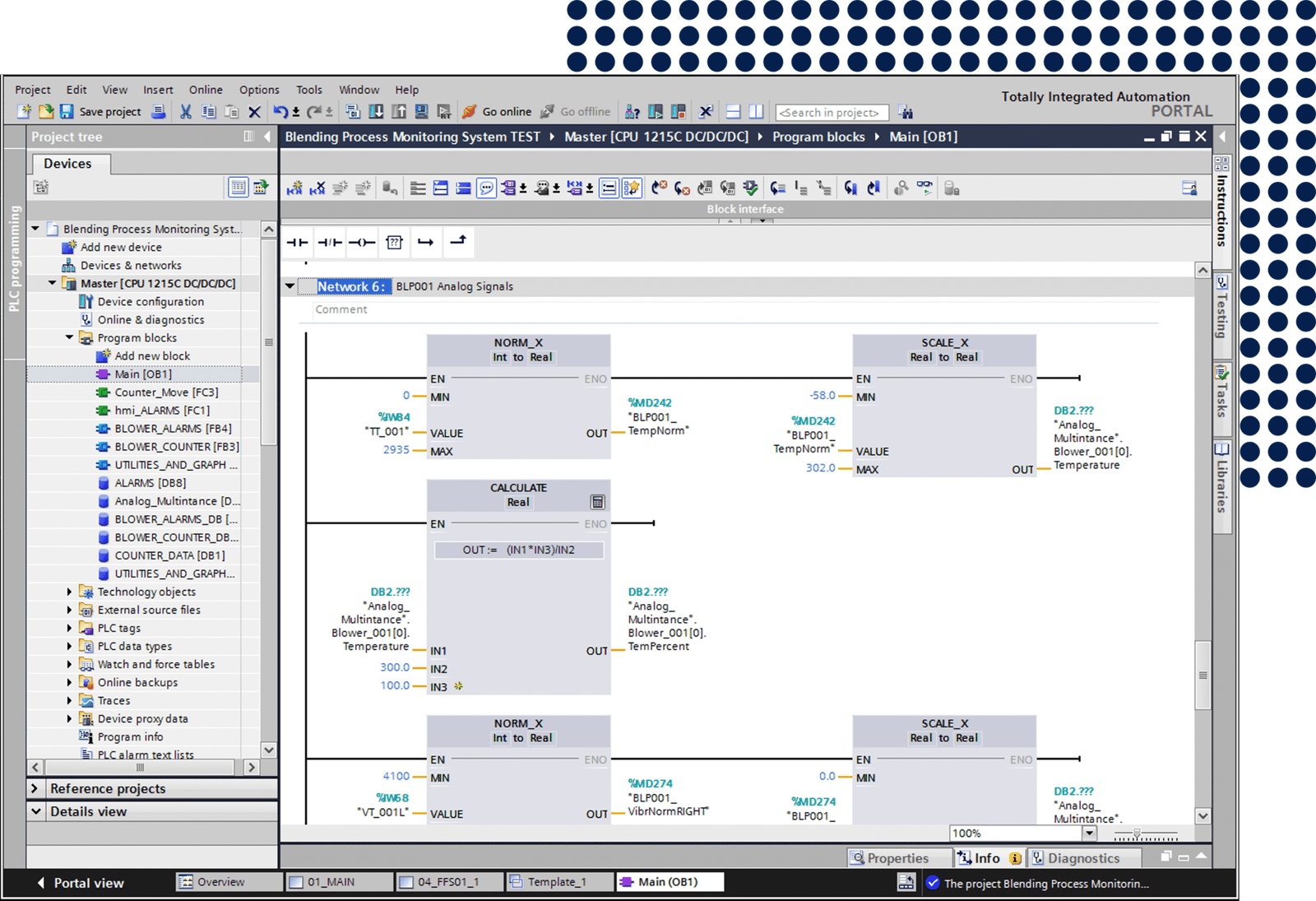Click the Undo arrow icon
The image size is (1316, 901).
tap(280, 112)
